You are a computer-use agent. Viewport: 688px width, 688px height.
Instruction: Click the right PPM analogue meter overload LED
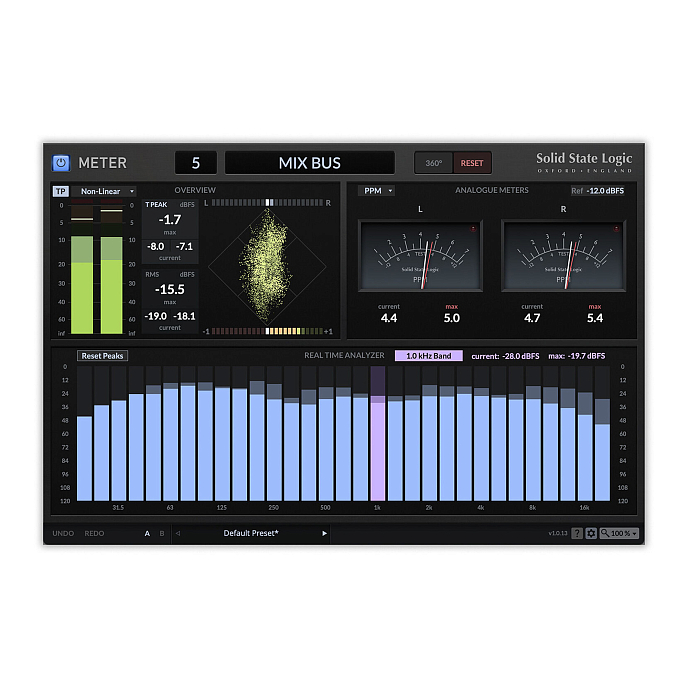(614, 228)
